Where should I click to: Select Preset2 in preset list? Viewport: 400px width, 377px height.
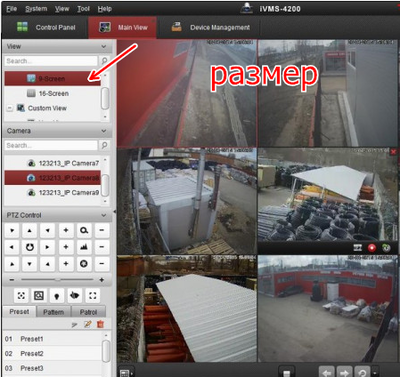[x=52, y=353]
